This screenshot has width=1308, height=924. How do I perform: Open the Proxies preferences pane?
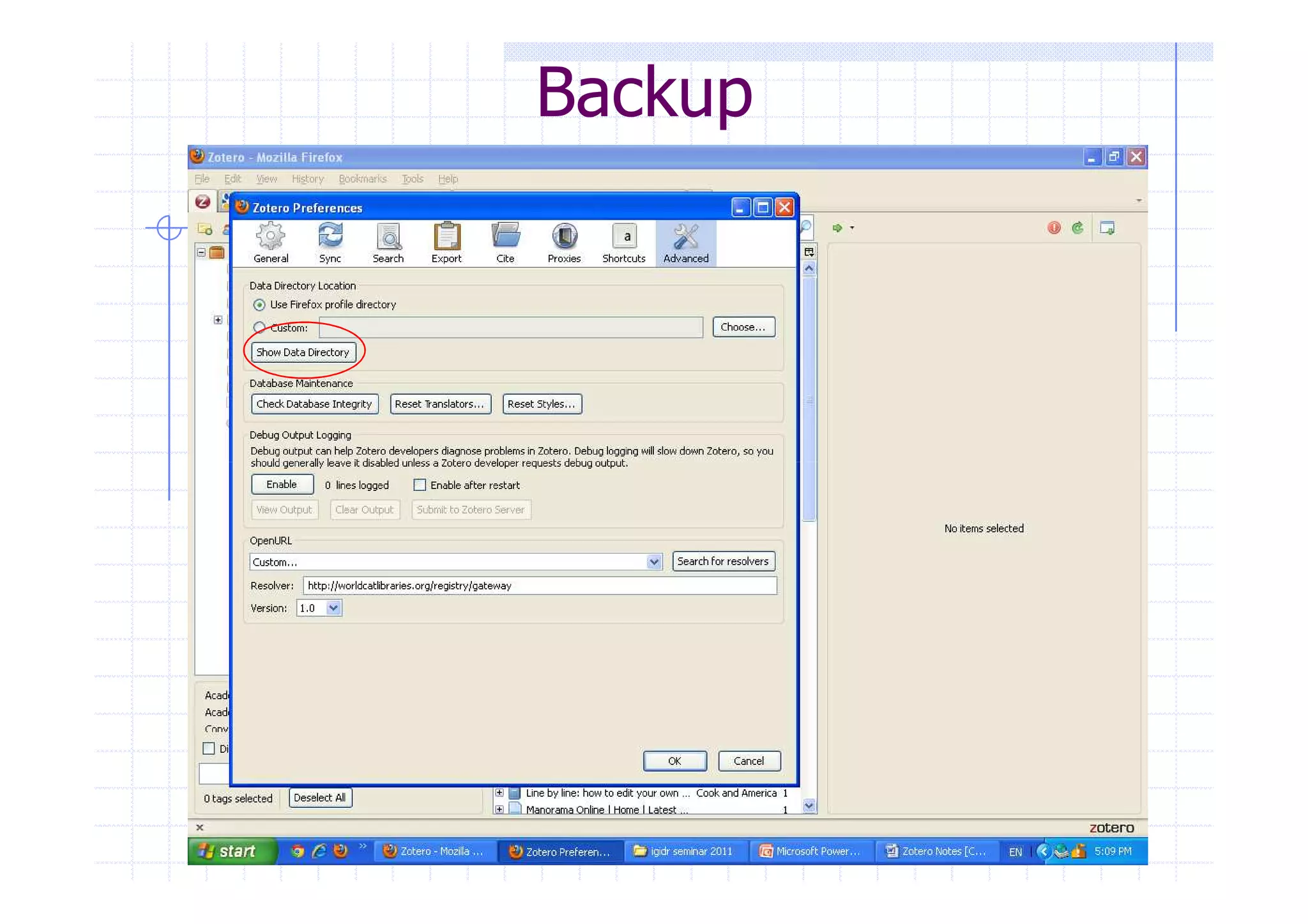pyautogui.click(x=564, y=243)
